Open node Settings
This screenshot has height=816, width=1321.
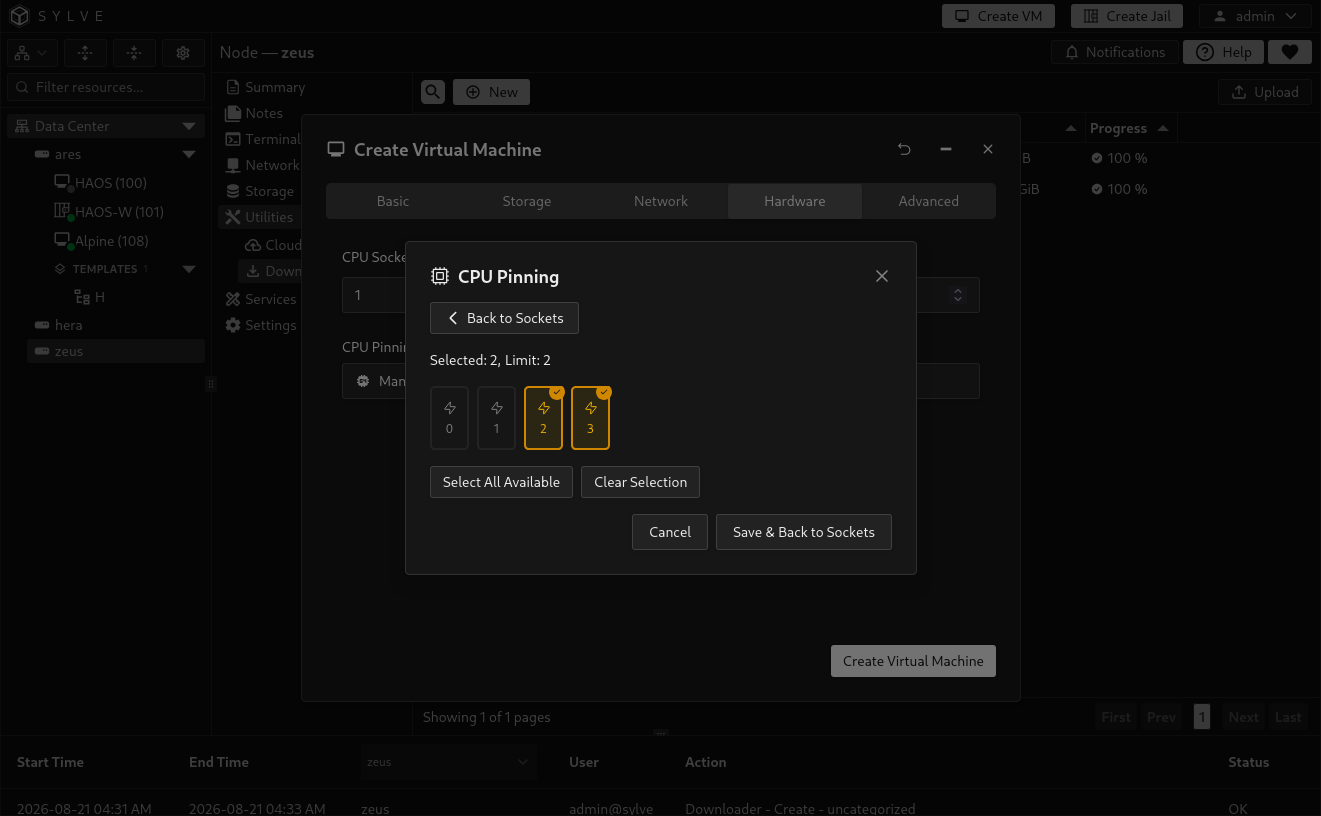(260, 325)
